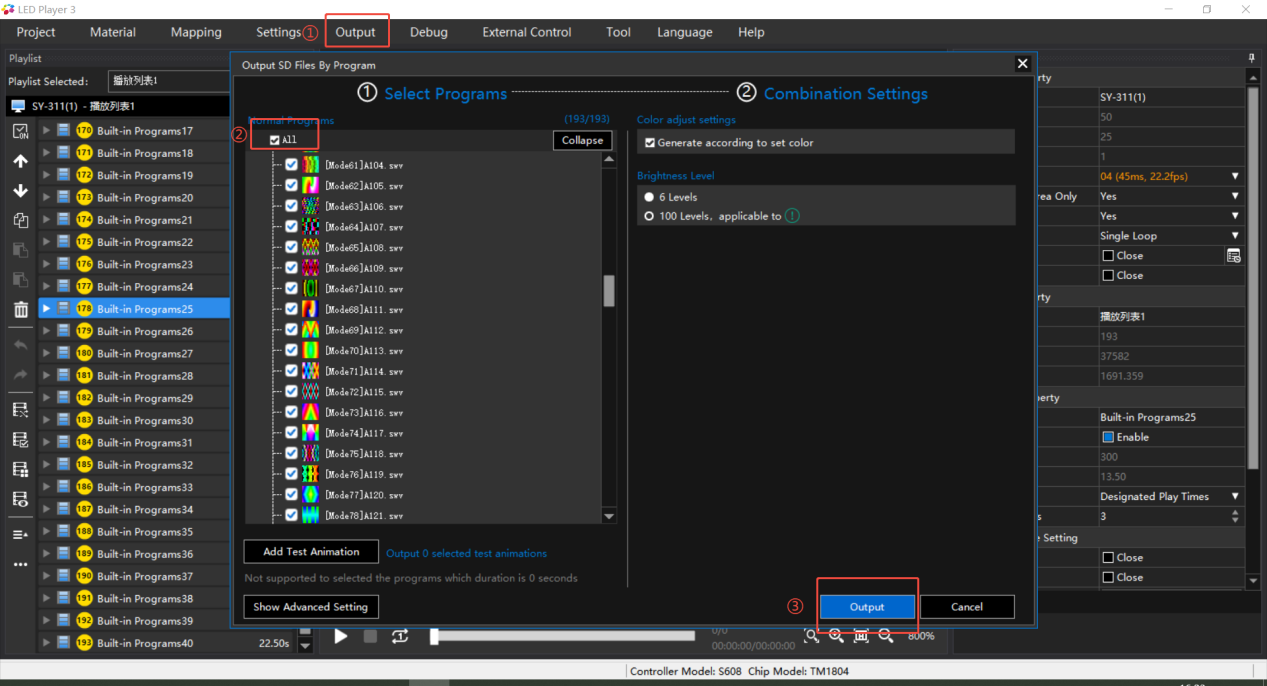Open the Material menu
Viewport: 1267px width, 686px height.
(113, 32)
